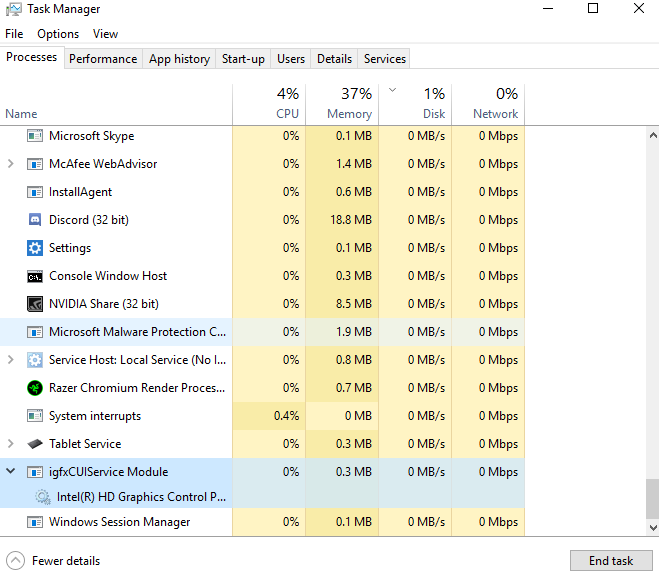Image resolution: width=659 pixels, height=575 pixels.
Task: Click the Console Window Host icon
Action: (x=34, y=276)
